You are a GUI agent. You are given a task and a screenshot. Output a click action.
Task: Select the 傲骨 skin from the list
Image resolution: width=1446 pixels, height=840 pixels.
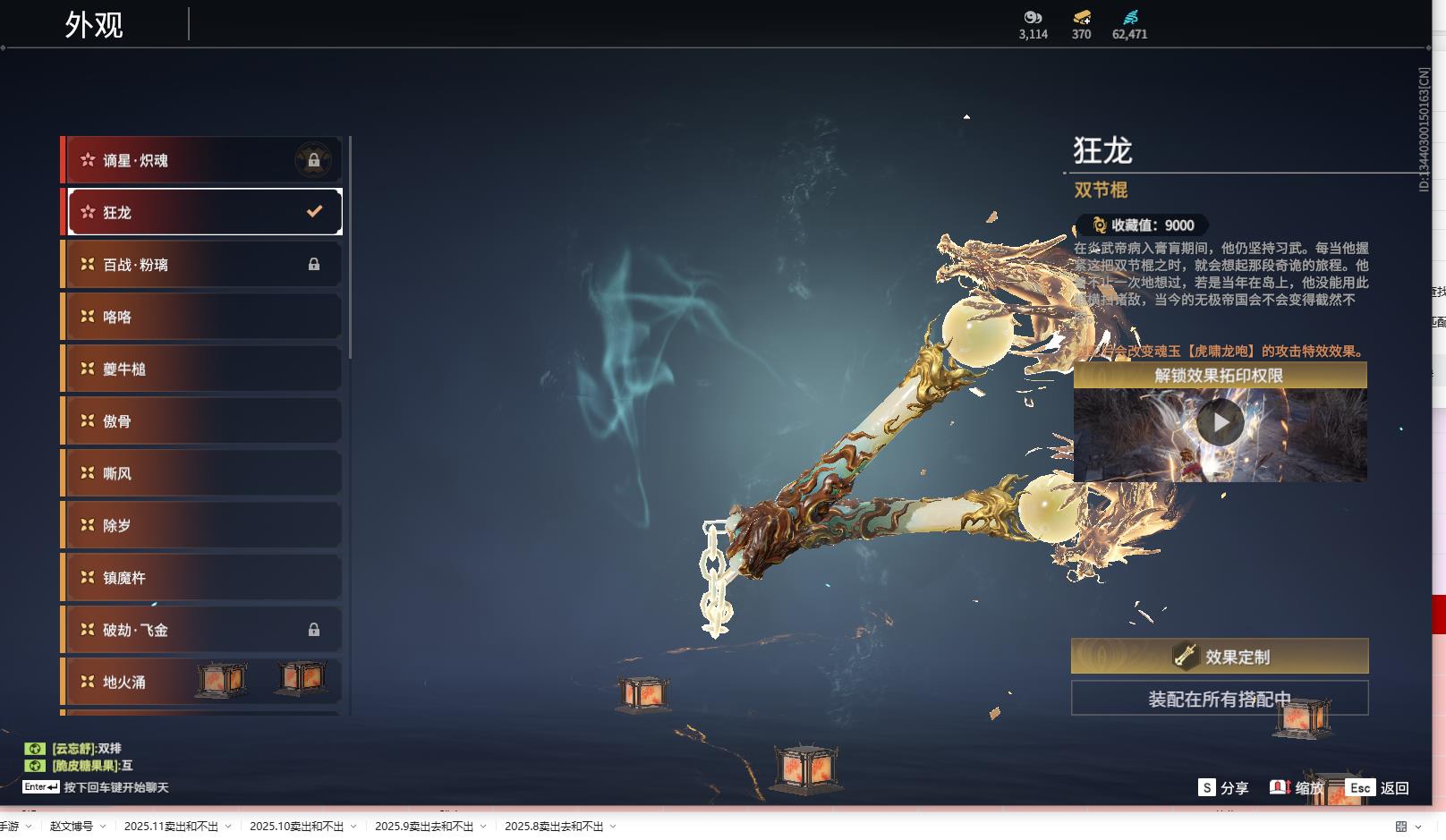tap(204, 421)
